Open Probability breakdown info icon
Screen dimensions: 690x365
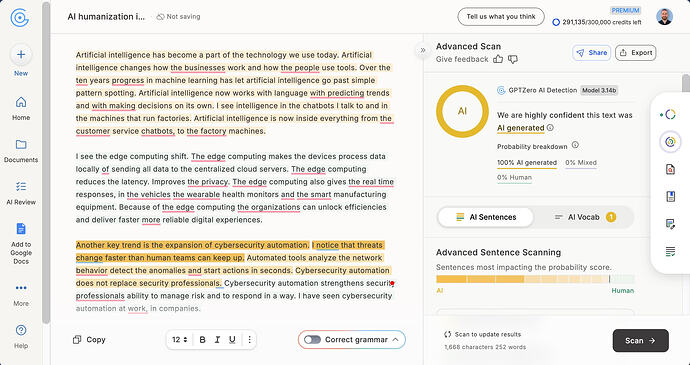(x=575, y=145)
